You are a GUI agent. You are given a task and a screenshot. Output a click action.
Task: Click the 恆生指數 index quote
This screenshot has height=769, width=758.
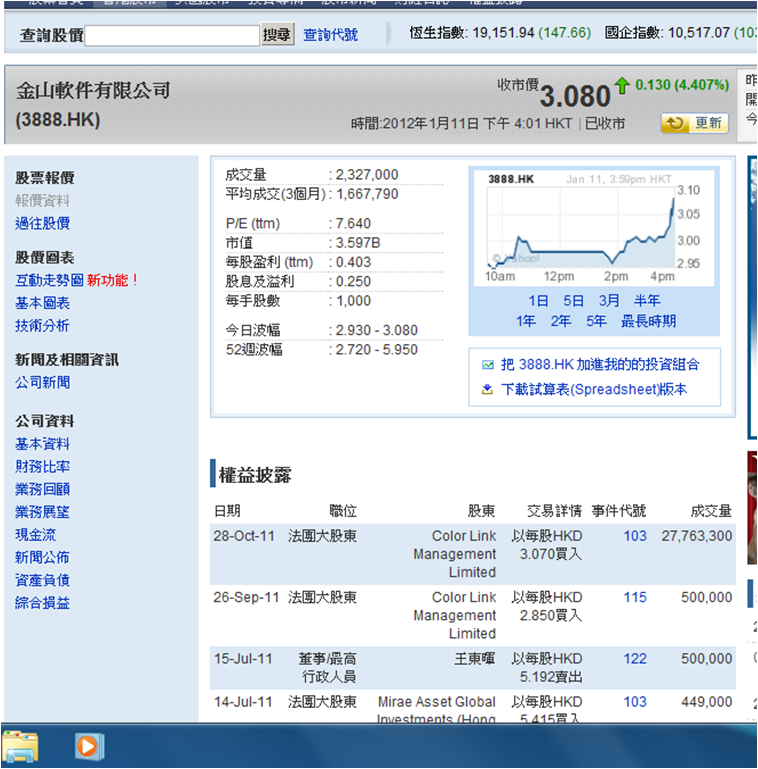click(500, 33)
